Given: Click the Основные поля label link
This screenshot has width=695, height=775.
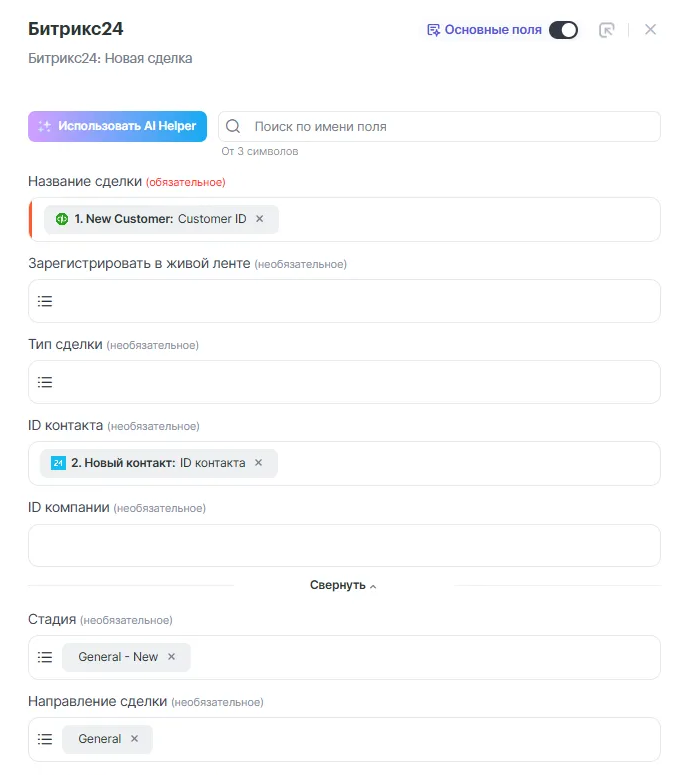Looking at the screenshot, I should 493,30.
